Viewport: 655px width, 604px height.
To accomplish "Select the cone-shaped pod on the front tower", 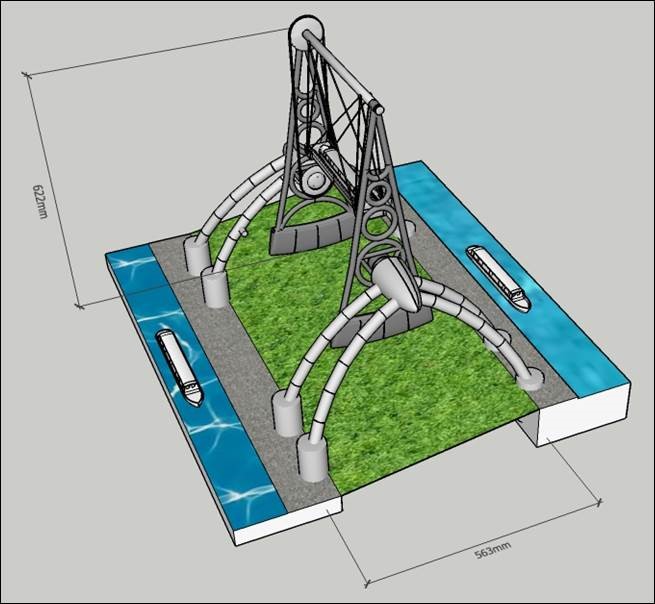I will (398, 286).
